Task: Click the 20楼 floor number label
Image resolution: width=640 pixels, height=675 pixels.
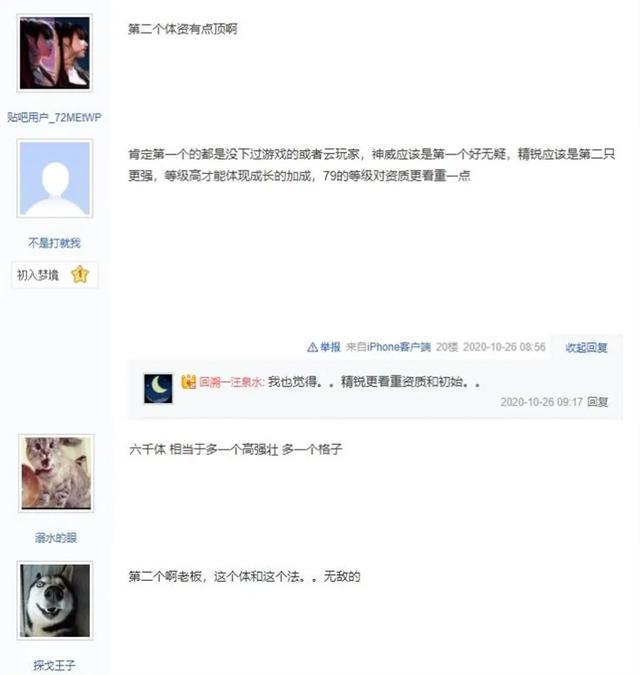Action: point(447,347)
